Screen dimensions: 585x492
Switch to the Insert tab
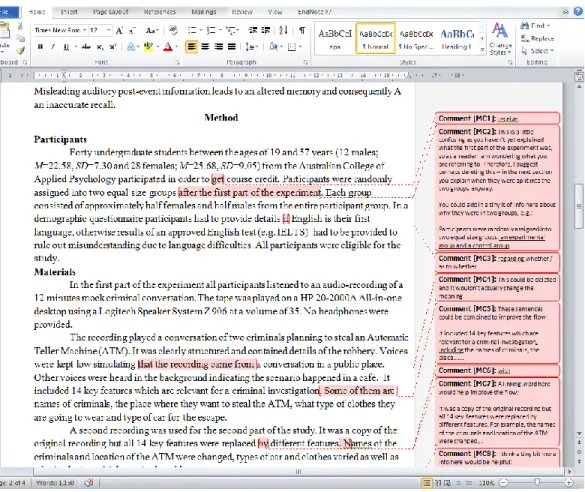[x=69, y=12]
